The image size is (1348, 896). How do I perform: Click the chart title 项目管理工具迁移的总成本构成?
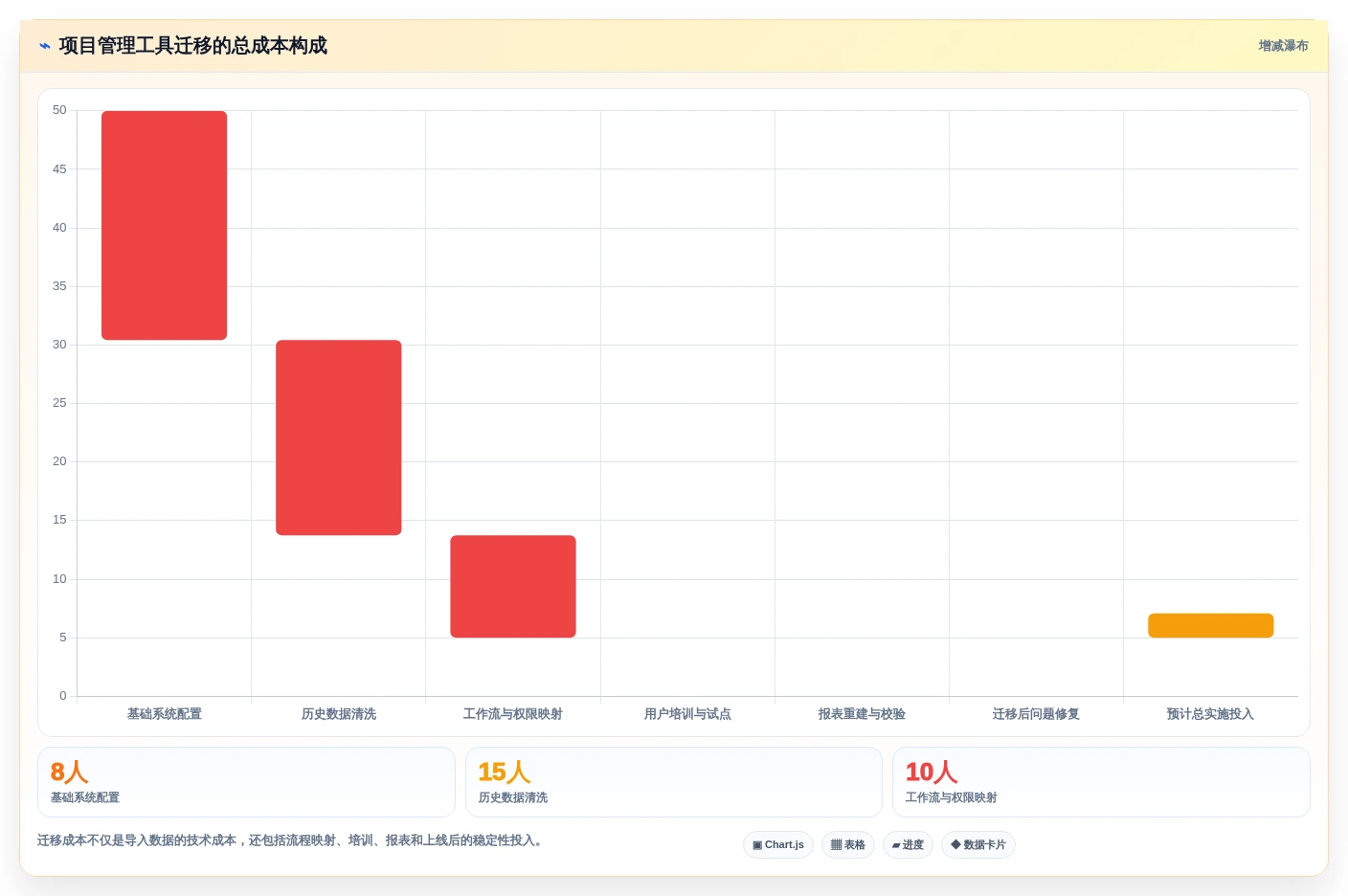tap(193, 46)
